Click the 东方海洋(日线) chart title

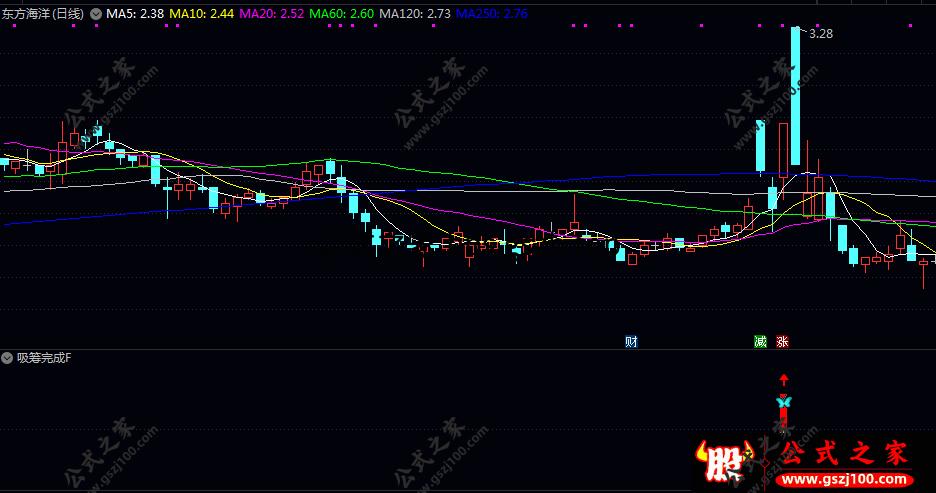coord(43,14)
